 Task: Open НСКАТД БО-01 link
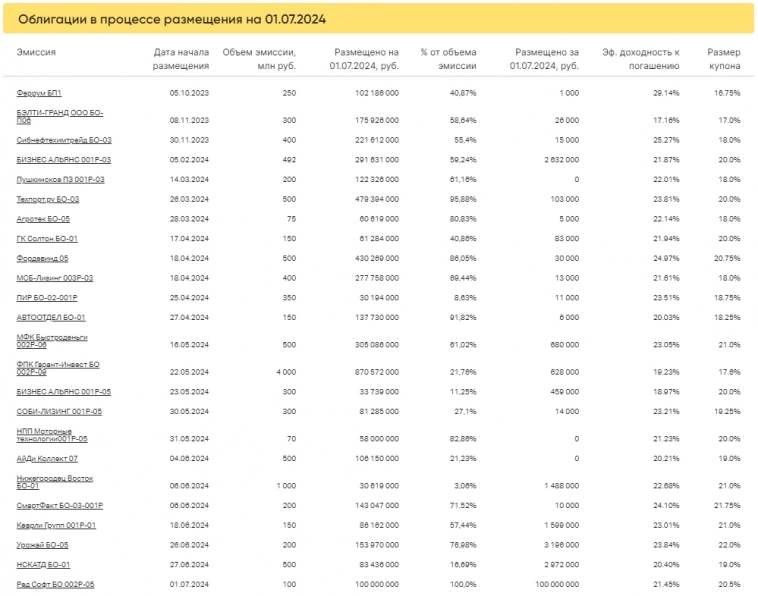(x=43, y=565)
